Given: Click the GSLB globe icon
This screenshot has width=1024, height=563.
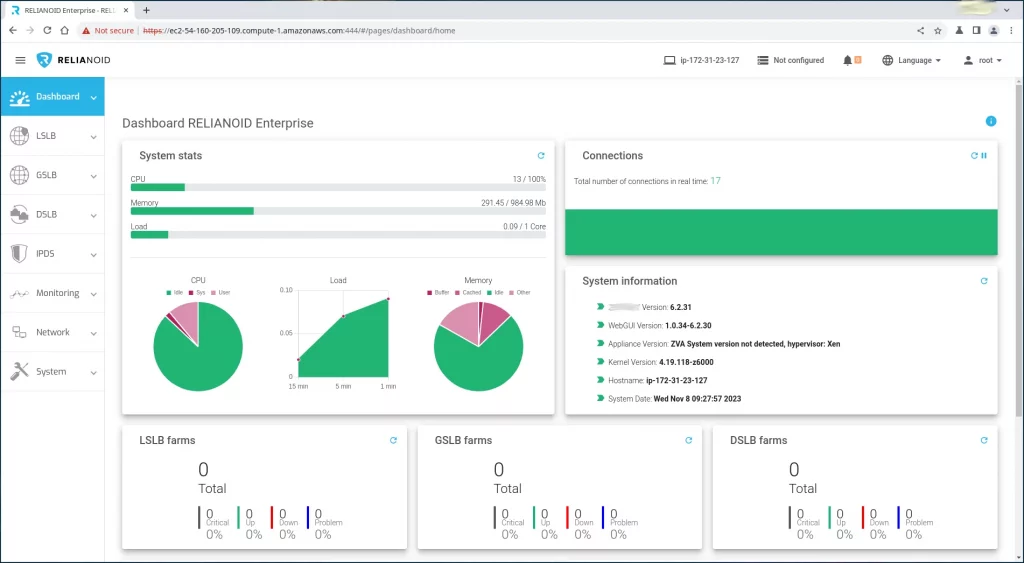Looking at the screenshot, I should (x=20, y=175).
